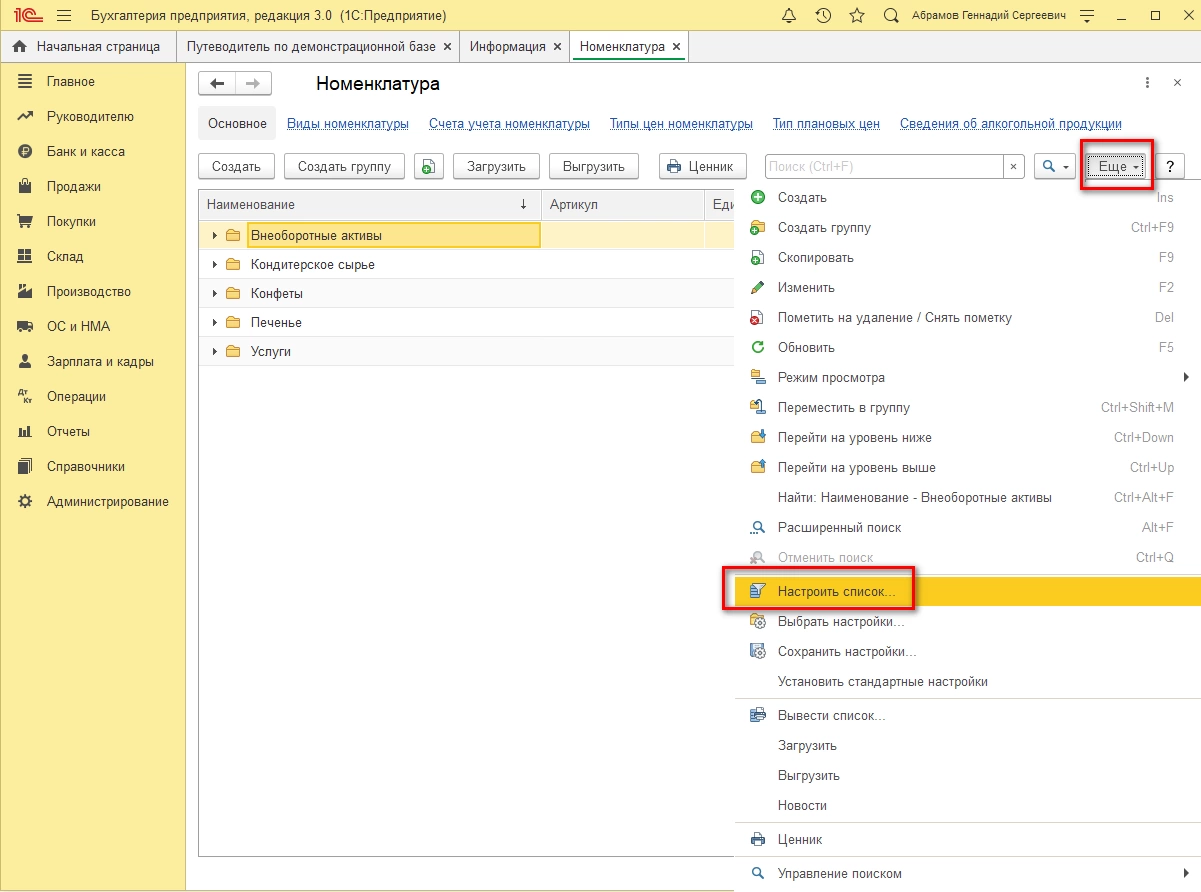Switch to the Информация tab

click(x=507, y=47)
